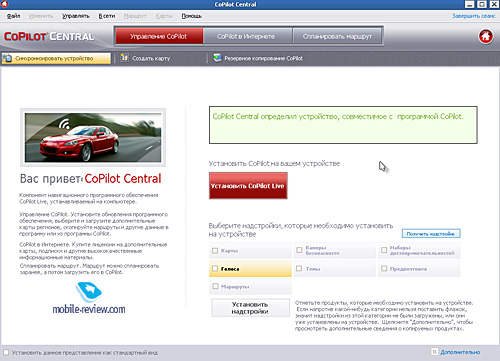
Task: Click the red Установить CoPilot Live button
Action: click(x=248, y=186)
